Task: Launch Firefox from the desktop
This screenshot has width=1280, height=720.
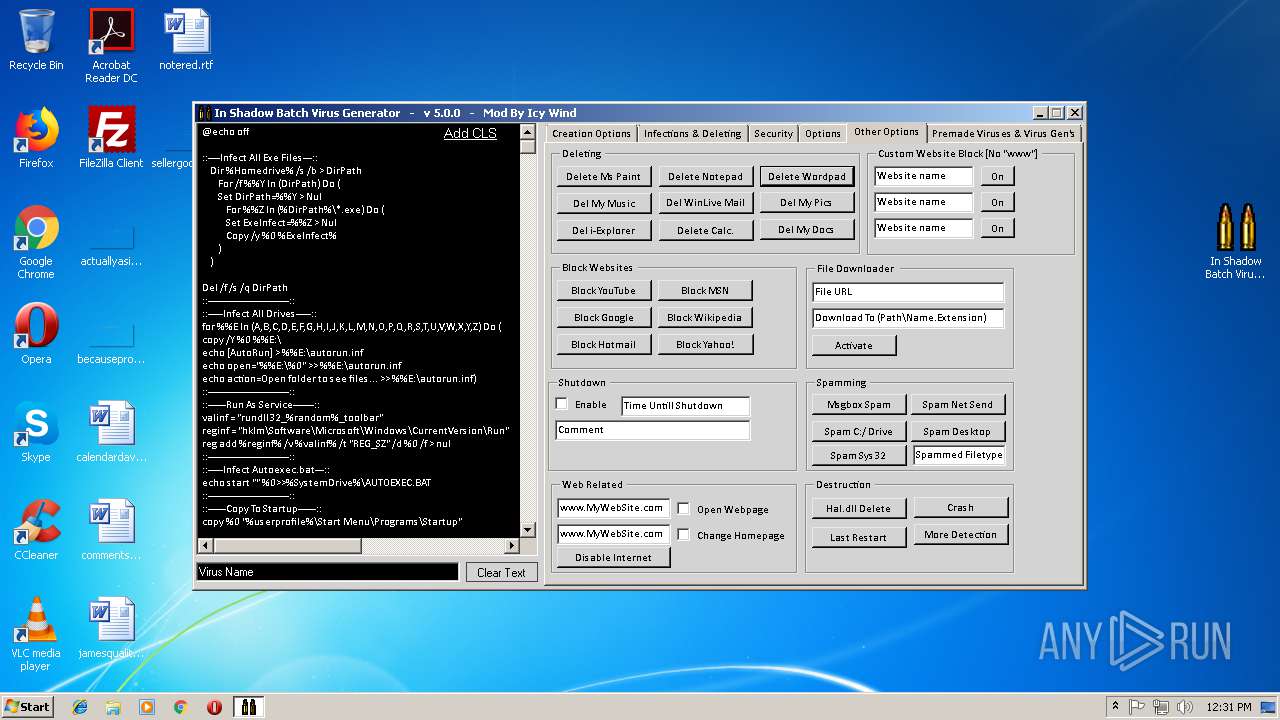Action: 36,138
